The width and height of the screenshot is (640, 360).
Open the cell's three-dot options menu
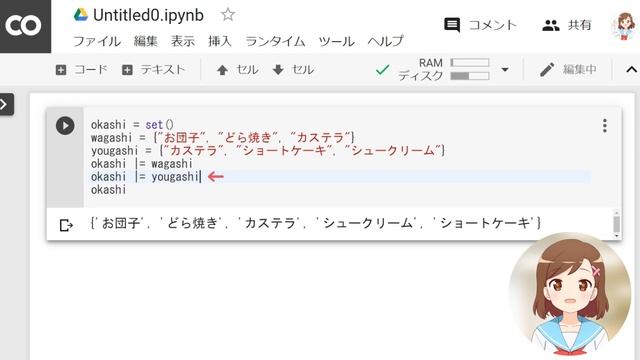pos(604,126)
